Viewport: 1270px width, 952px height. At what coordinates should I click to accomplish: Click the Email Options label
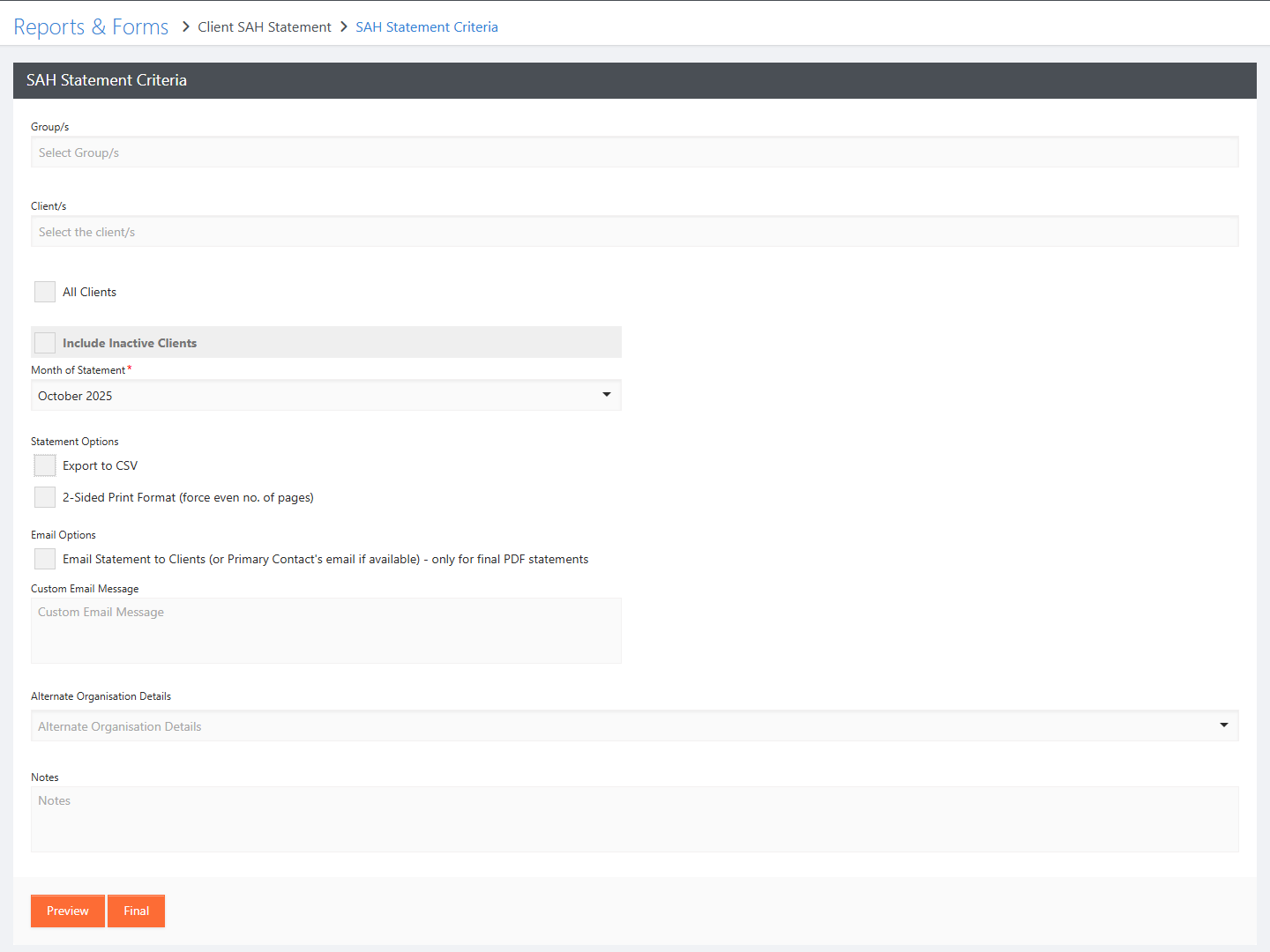click(x=63, y=535)
